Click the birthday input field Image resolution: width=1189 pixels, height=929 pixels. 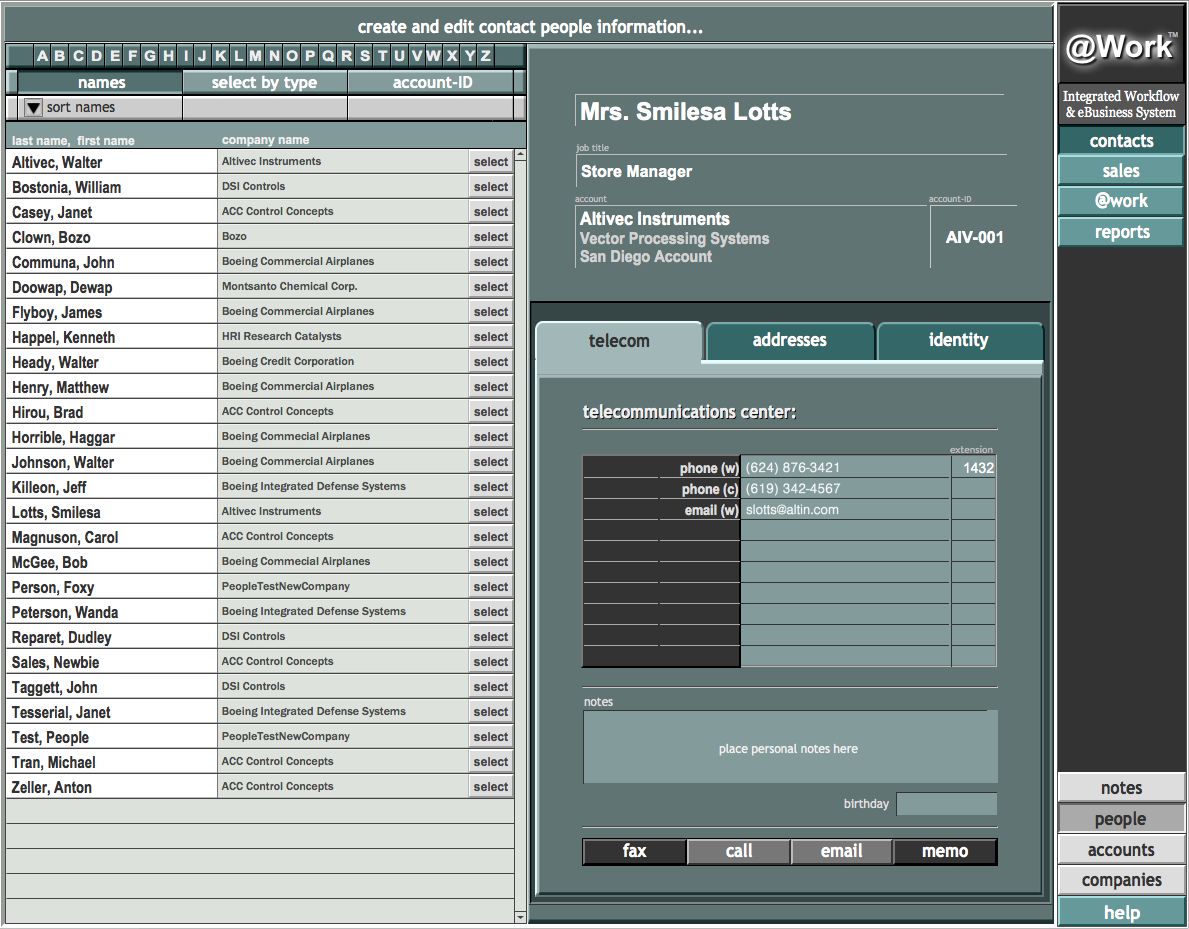pos(946,804)
